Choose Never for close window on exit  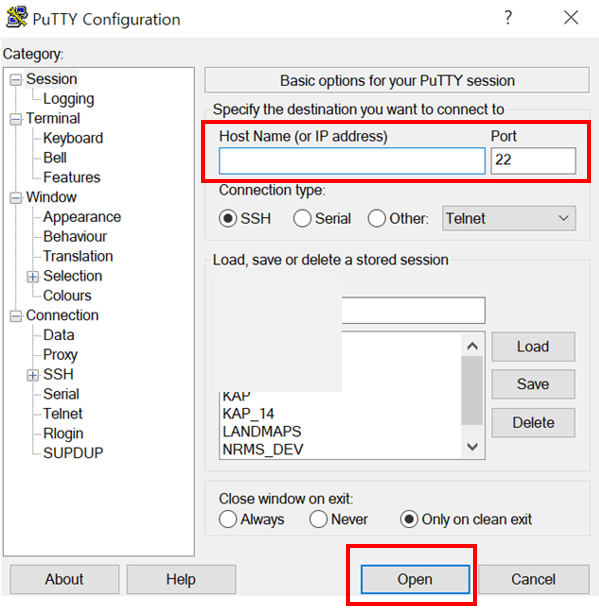pyautogui.click(x=318, y=519)
